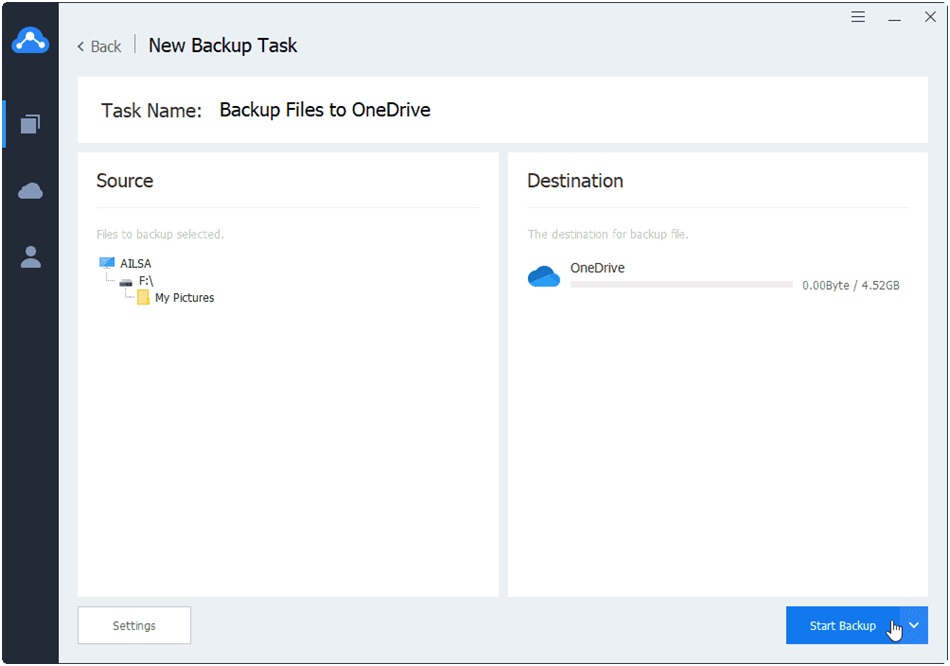The image size is (950, 666).
Task: Select the My Pictures source folder
Action: click(185, 297)
